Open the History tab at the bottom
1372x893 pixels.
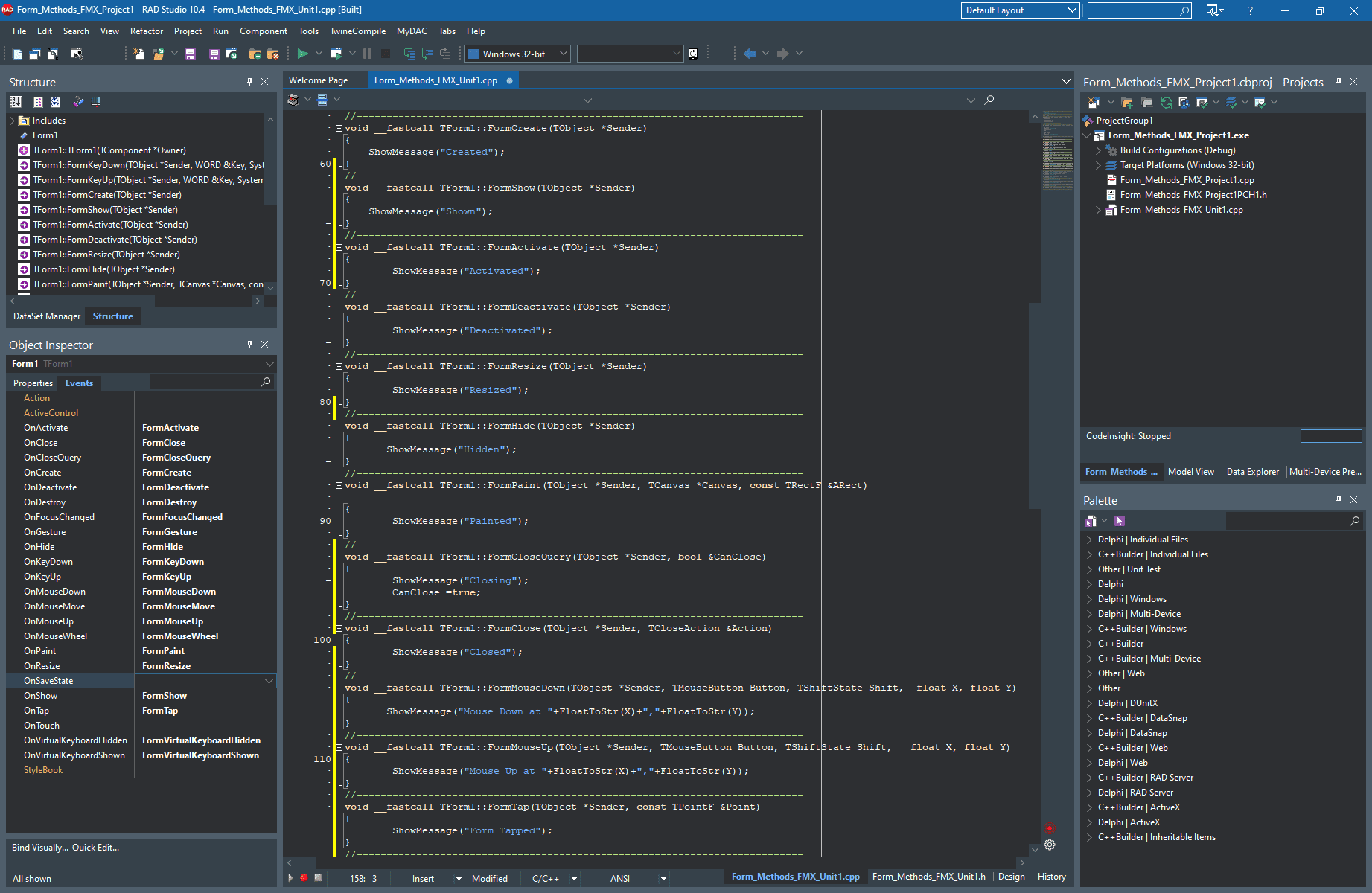1052,877
